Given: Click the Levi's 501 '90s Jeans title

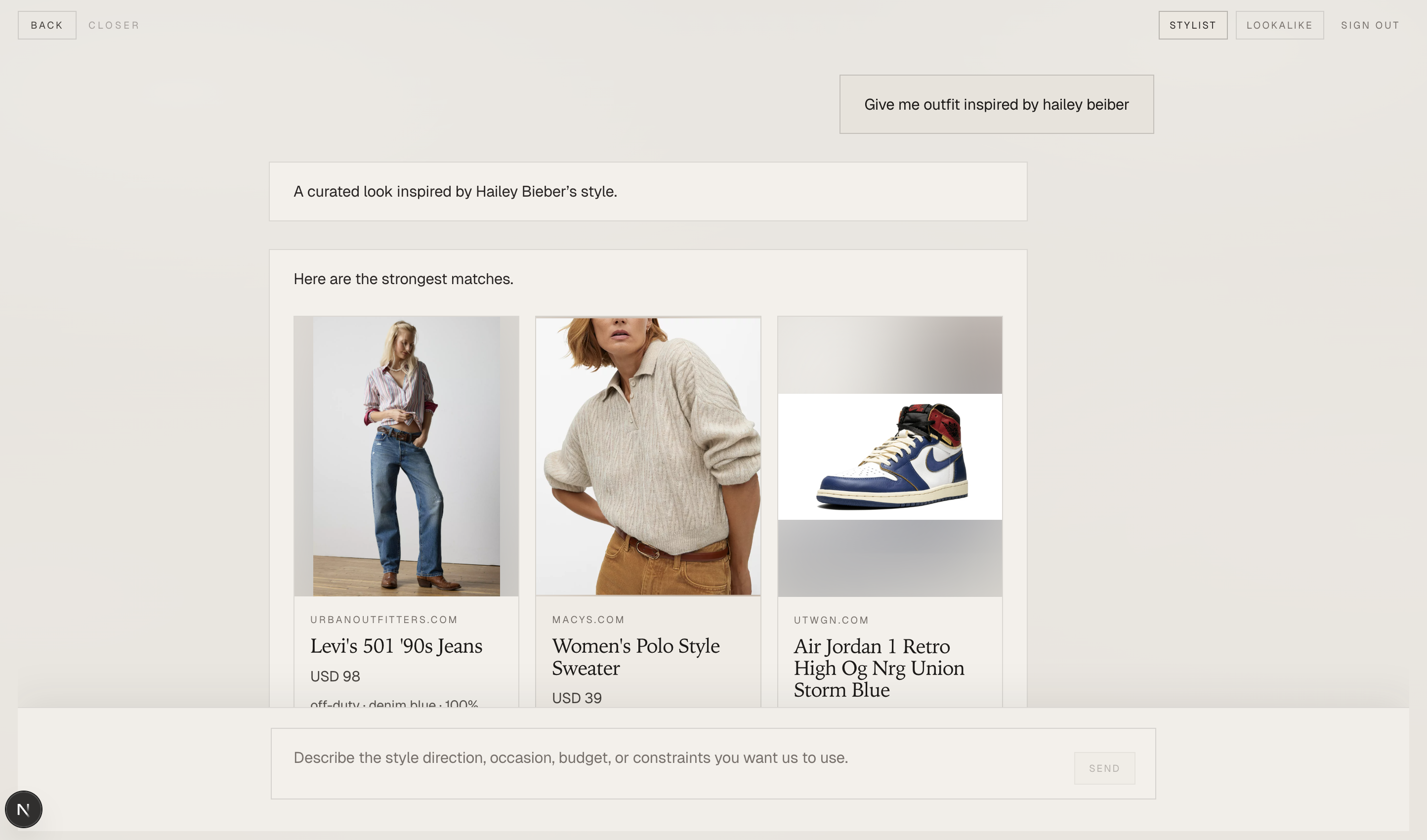Looking at the screenshot, I should 396,646.
